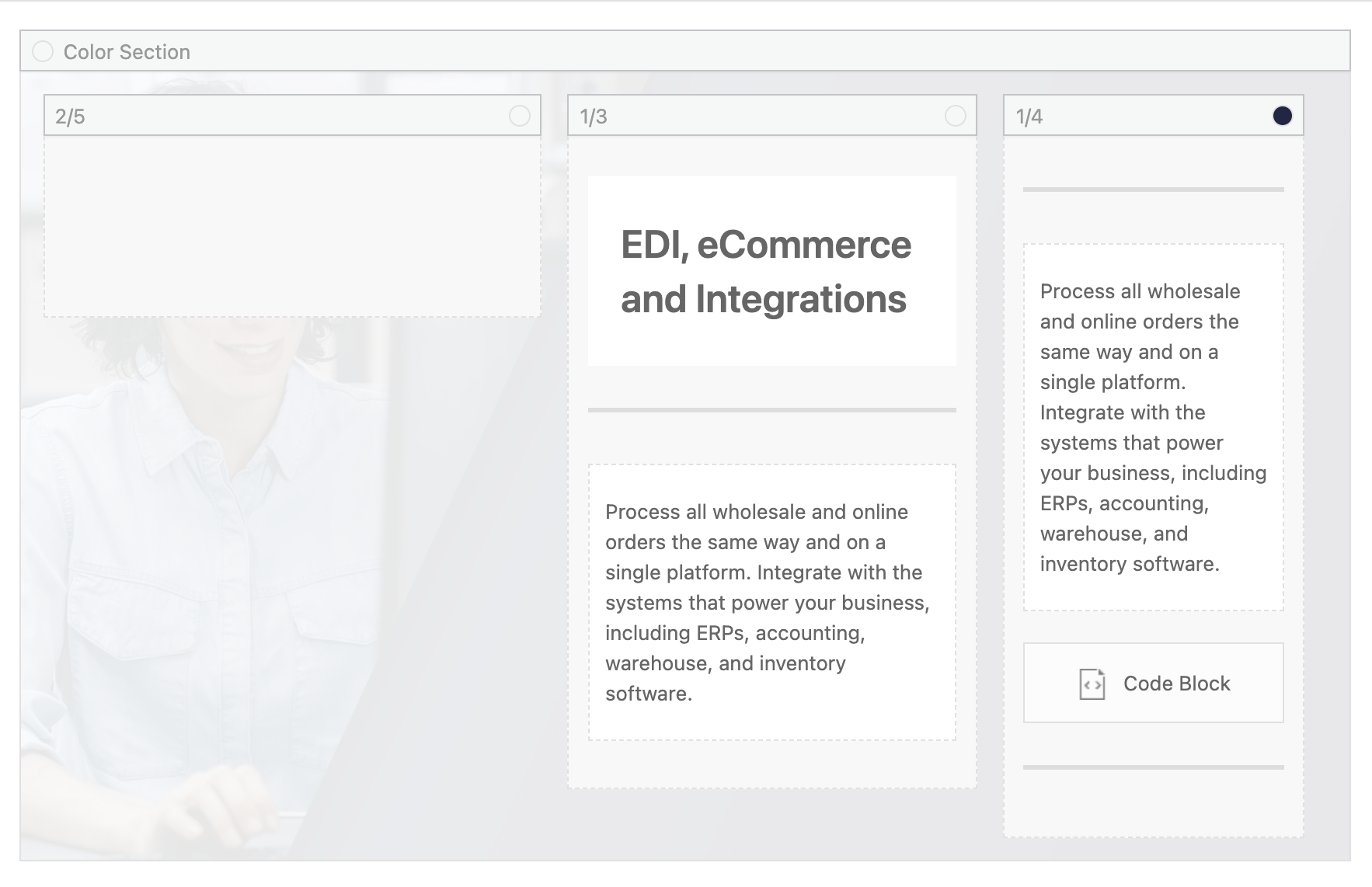This screenshot has height=887, width=1372.
Task: Click the code icon in Code Block
Action: click(x=1092, y=684)
